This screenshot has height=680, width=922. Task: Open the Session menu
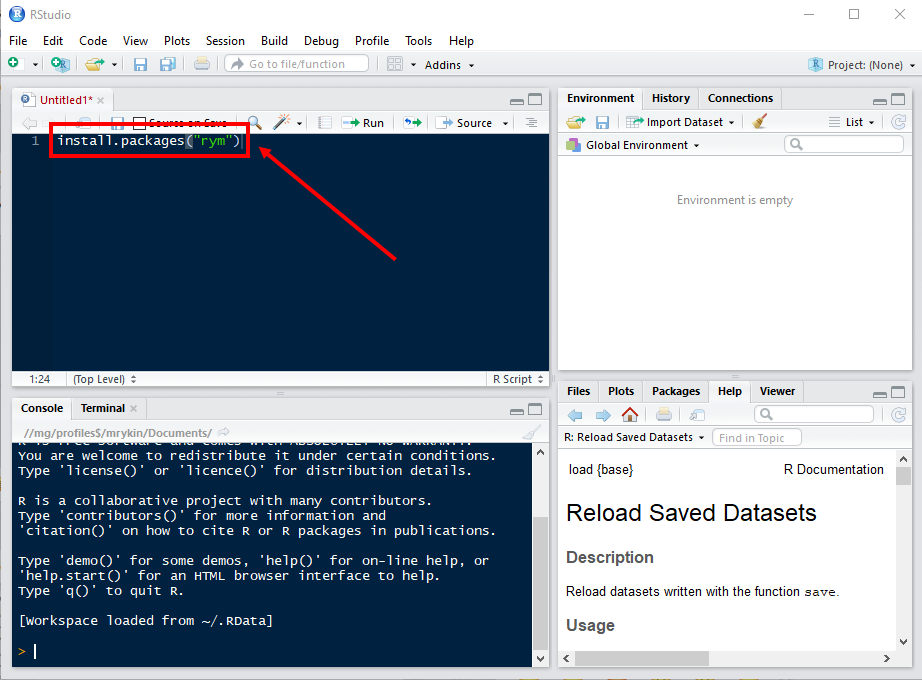[225, 41]
